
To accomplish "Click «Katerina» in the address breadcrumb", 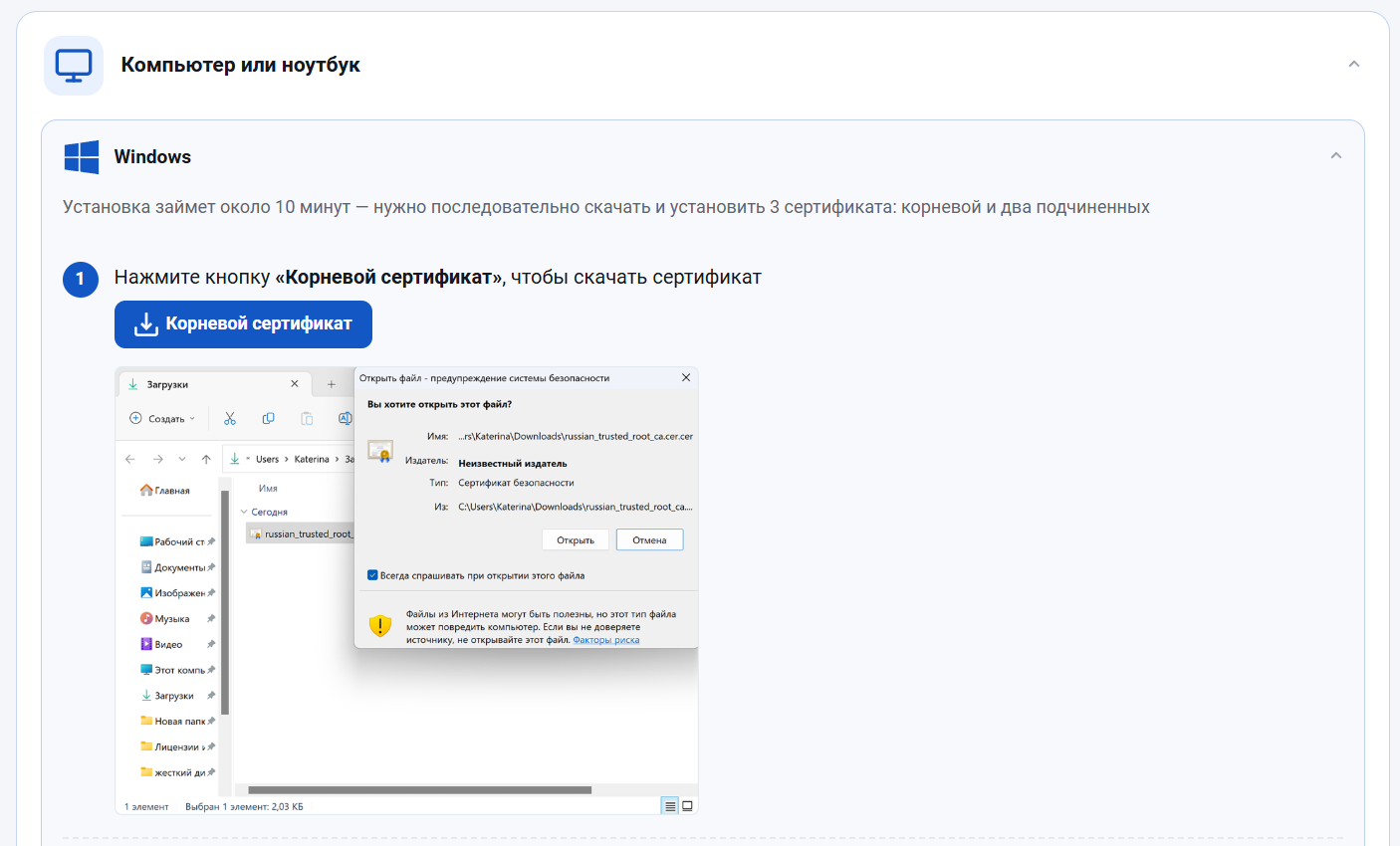I will [x=312, y=459].
